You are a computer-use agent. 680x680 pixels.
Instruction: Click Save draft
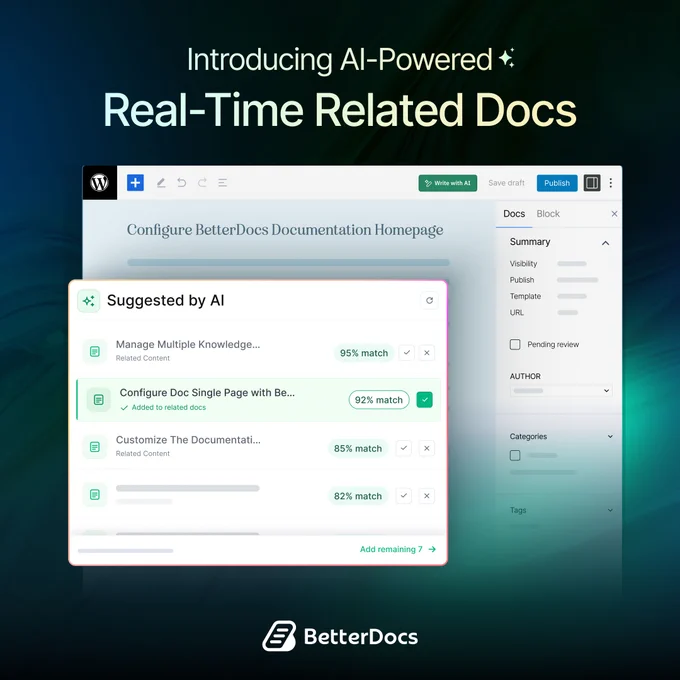point(506,183)
